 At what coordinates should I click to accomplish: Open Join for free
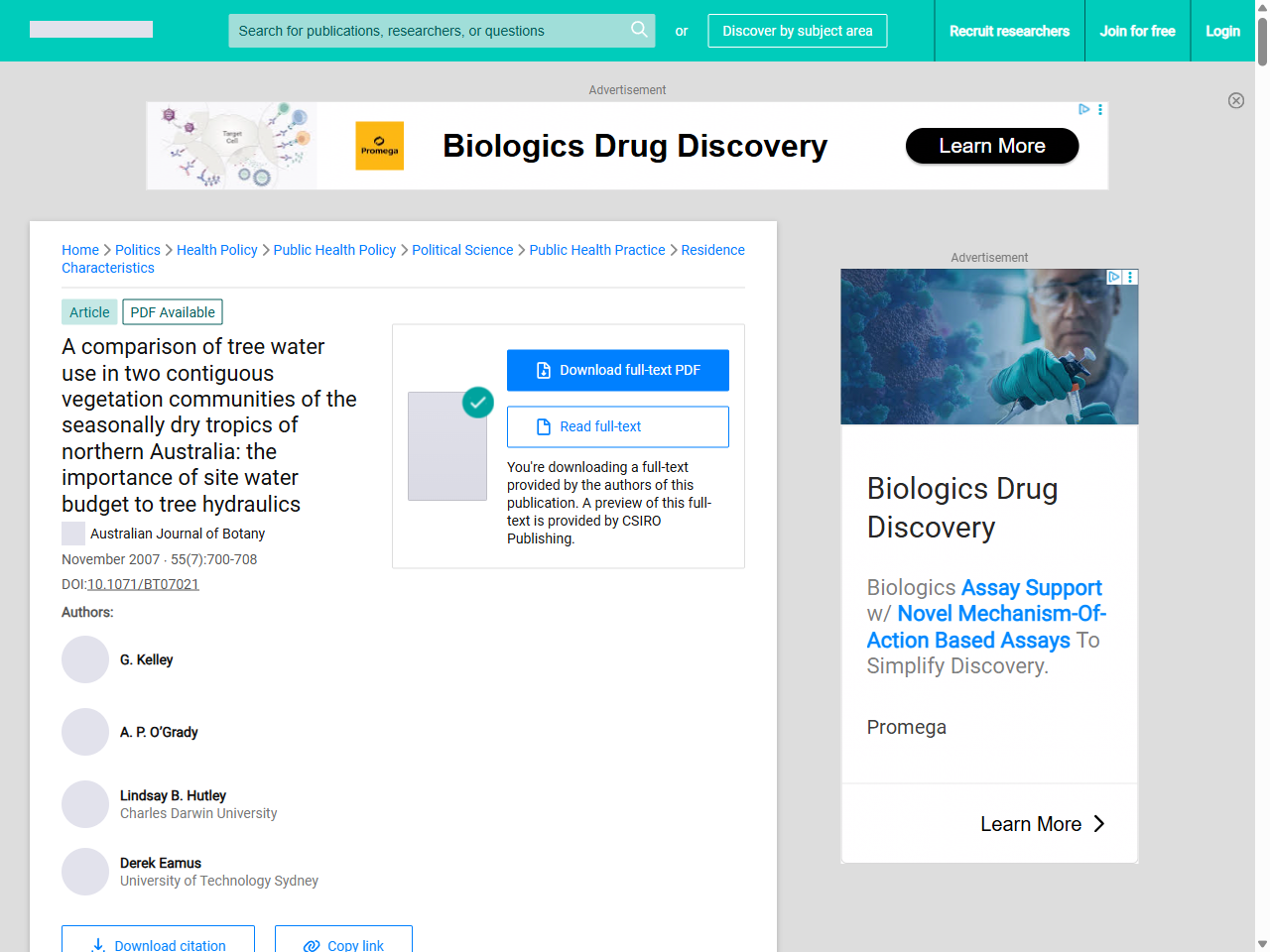coord(1137,31)
